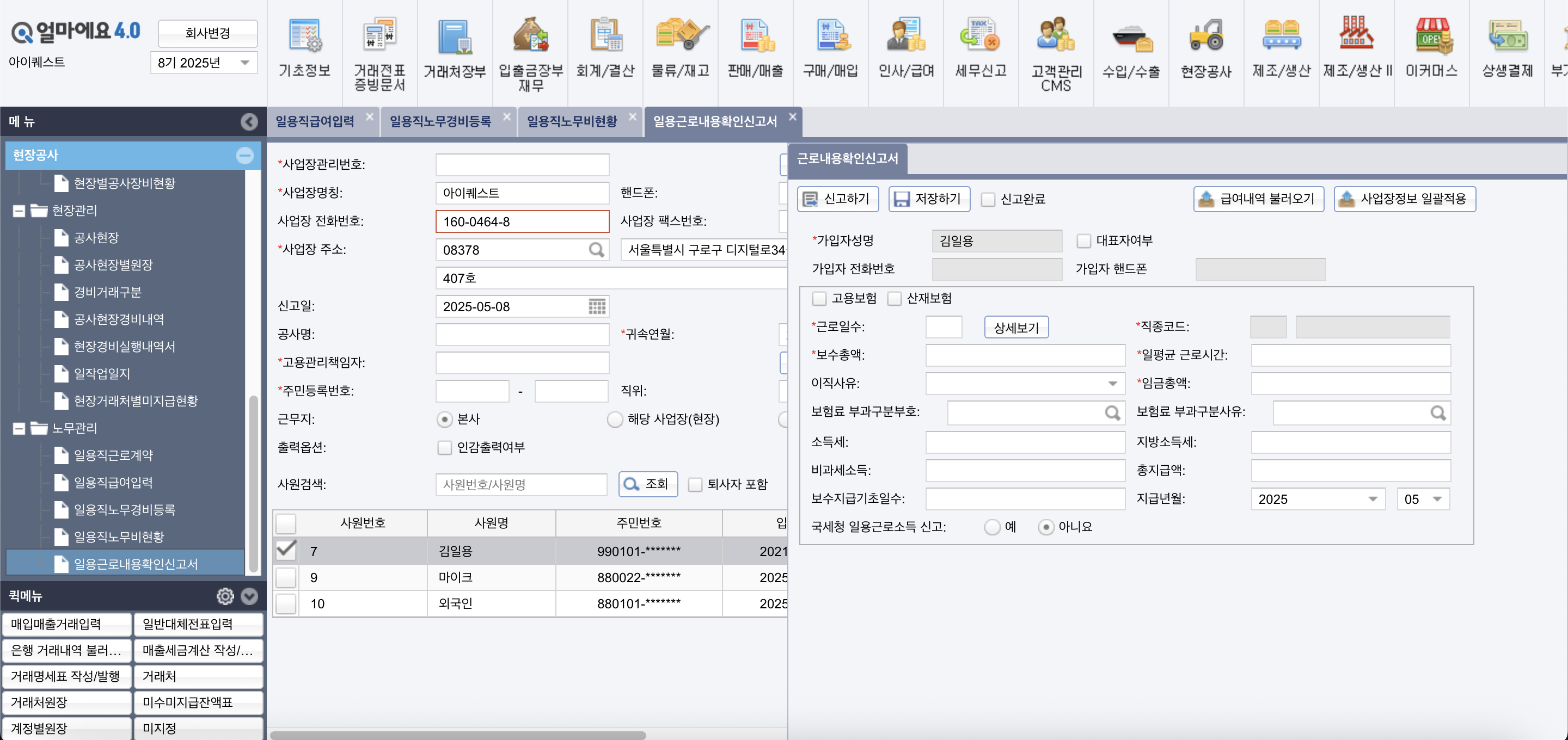The image size is (1568, 740).
Task: Collapse the 메뉴 sidebar with arrow icon
Action: pyautogui.click(x=248, y=122)
